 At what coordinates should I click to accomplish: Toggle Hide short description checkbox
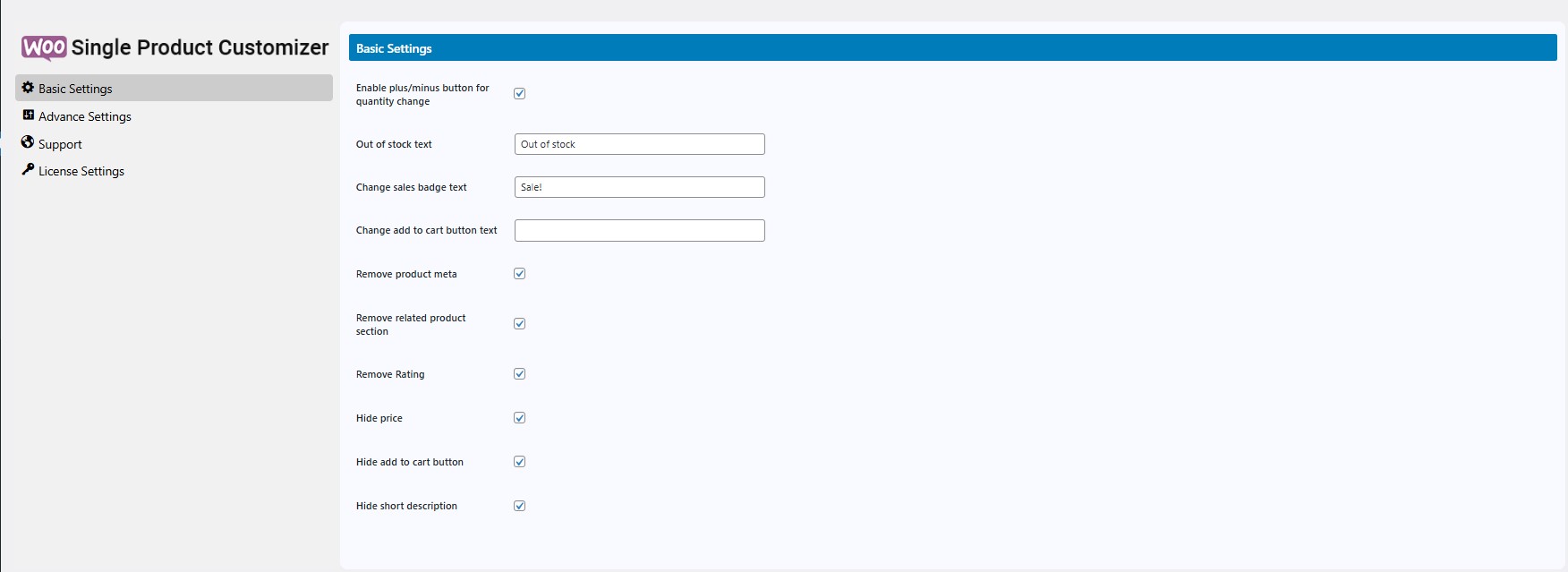click(x=519, y=506)
